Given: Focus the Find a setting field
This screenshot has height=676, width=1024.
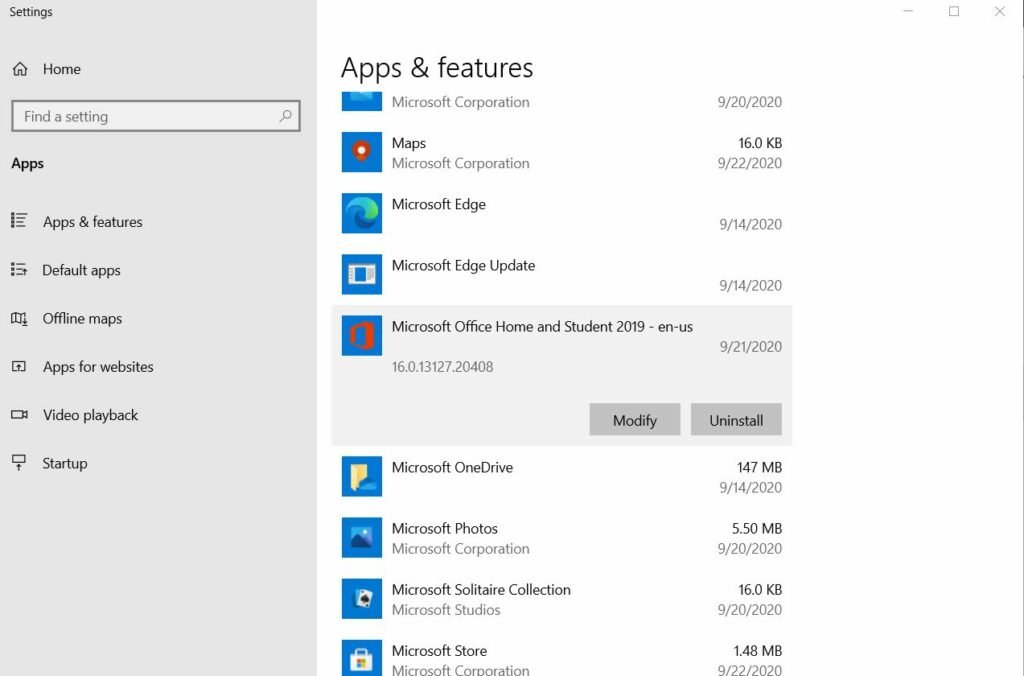Looking at the screenshot, I should point(145,116).
